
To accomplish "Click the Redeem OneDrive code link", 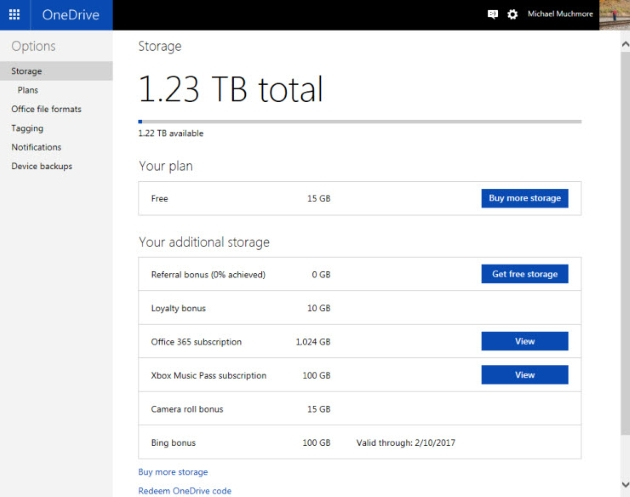I will tap(184, 491).
